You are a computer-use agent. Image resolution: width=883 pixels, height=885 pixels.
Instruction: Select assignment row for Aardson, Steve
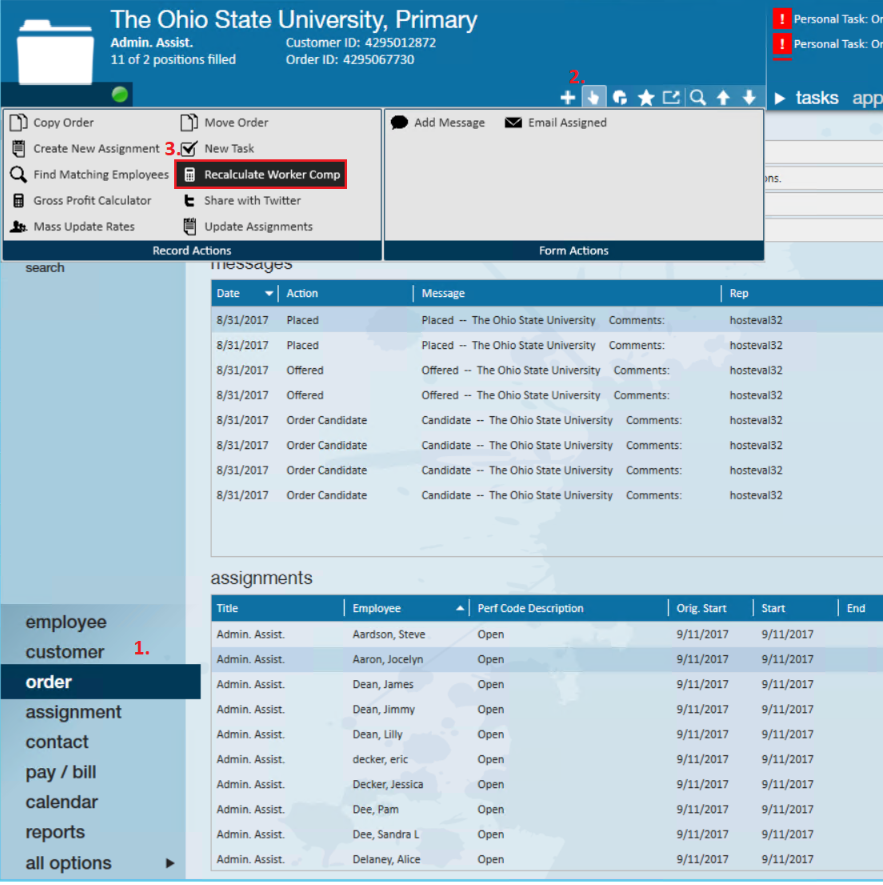coord(547,634)
